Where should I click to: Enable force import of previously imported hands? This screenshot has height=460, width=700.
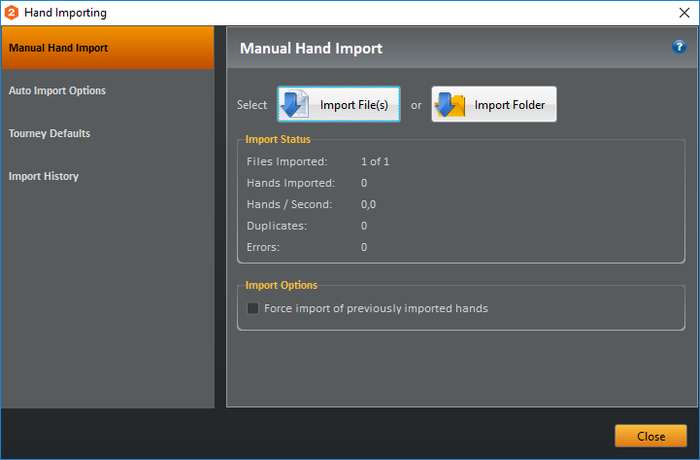pos(253,308)
